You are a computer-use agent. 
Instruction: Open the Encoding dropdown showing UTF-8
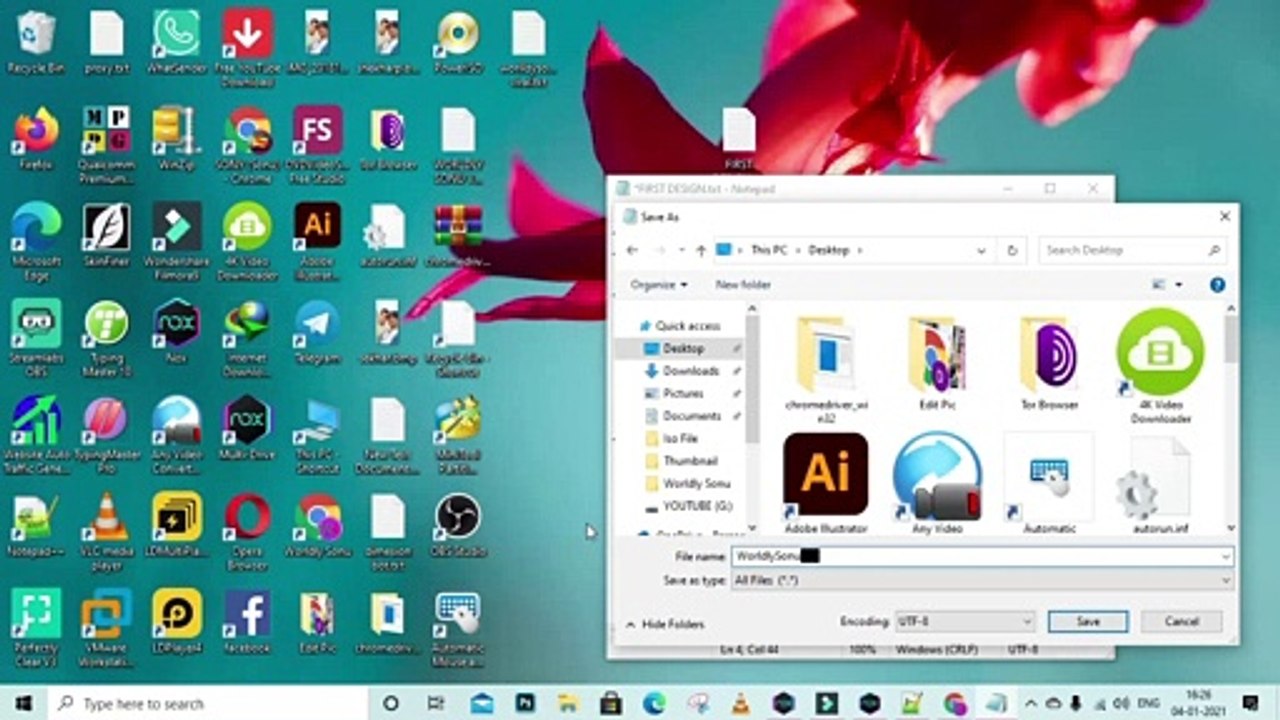pyautogui.click(x=965, y=621)
